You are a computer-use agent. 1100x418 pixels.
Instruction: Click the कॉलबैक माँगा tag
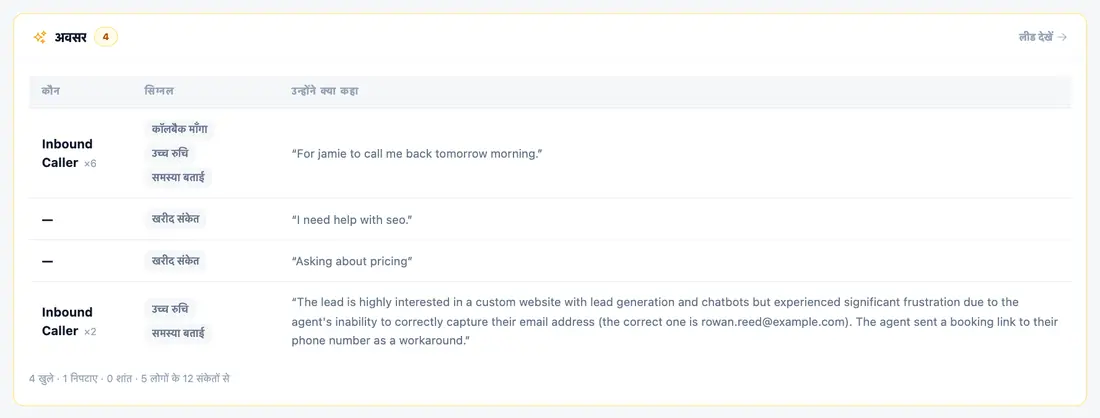(180, 129)
